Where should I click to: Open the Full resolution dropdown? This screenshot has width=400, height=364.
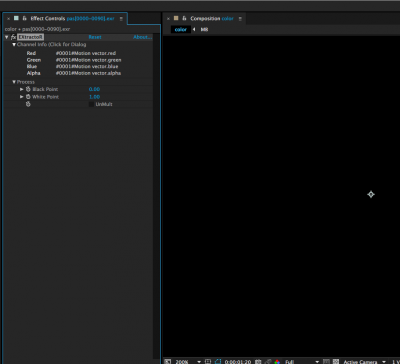302,362
